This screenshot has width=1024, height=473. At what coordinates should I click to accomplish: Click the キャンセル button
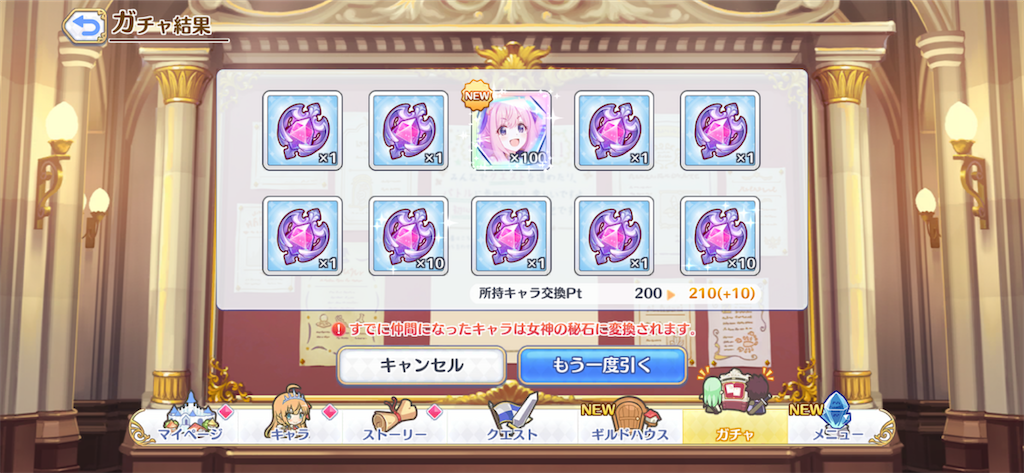click(421, 365)
